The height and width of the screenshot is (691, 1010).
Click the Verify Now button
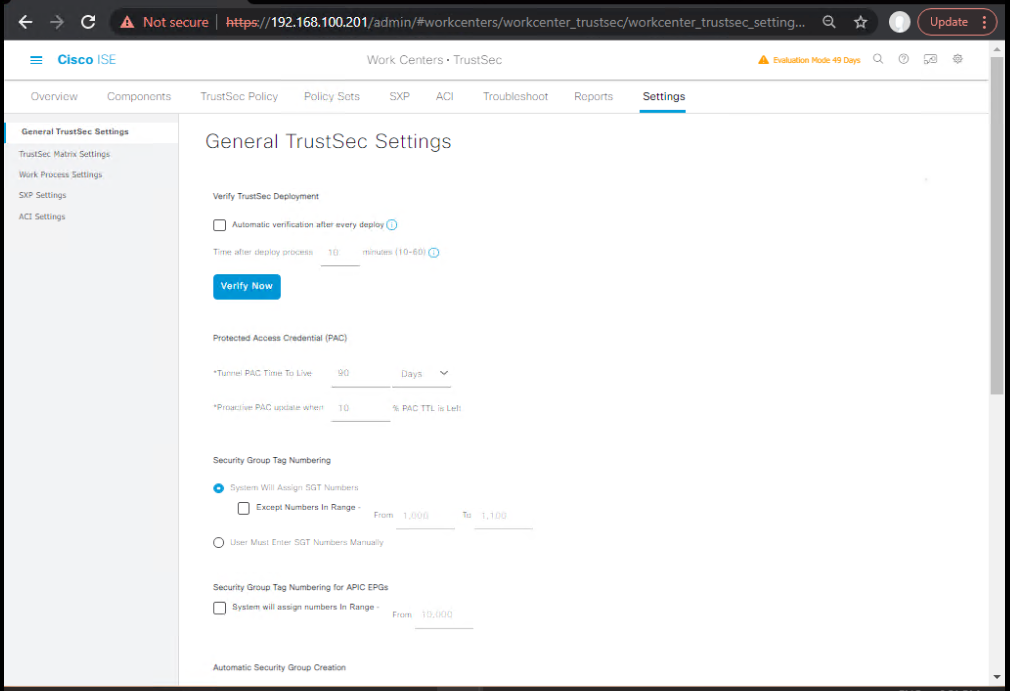coord(247,287)
